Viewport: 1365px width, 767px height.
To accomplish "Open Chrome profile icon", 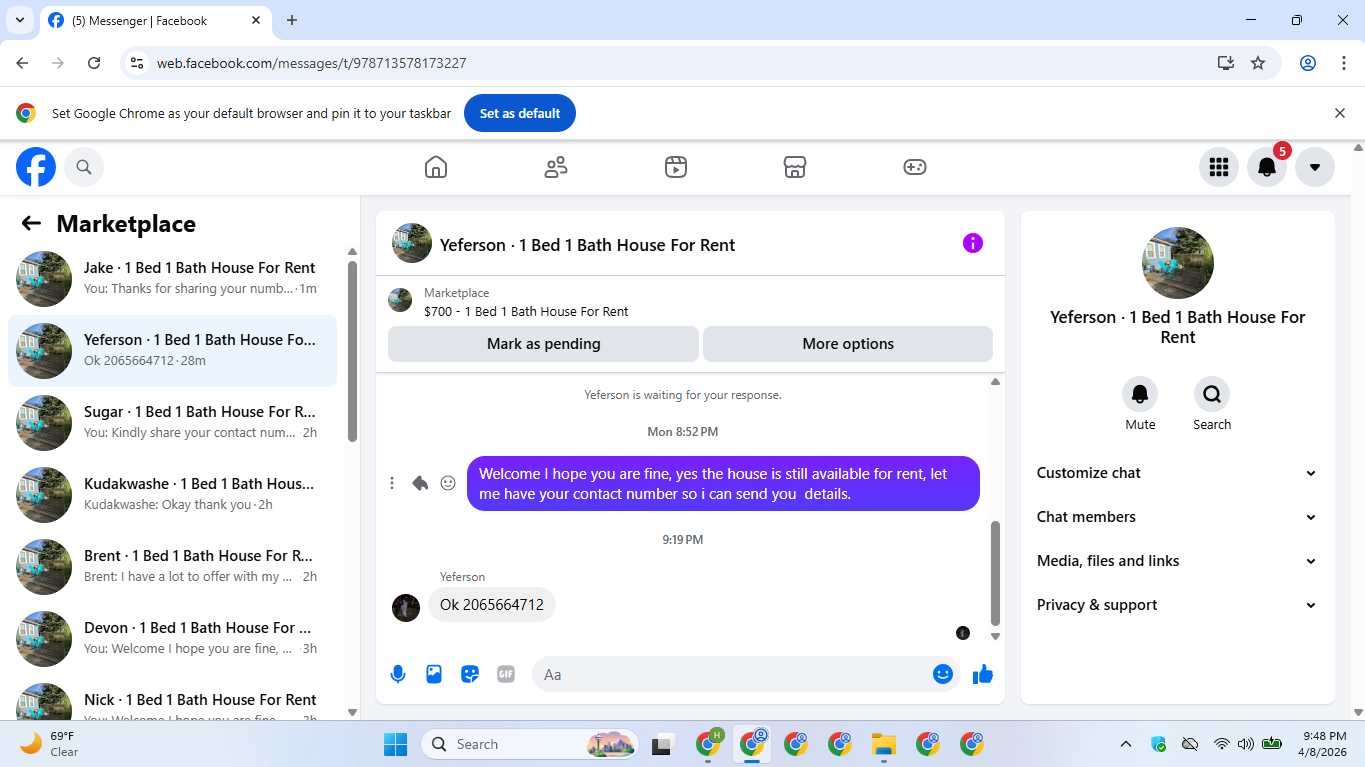I will coord(1308,63).
